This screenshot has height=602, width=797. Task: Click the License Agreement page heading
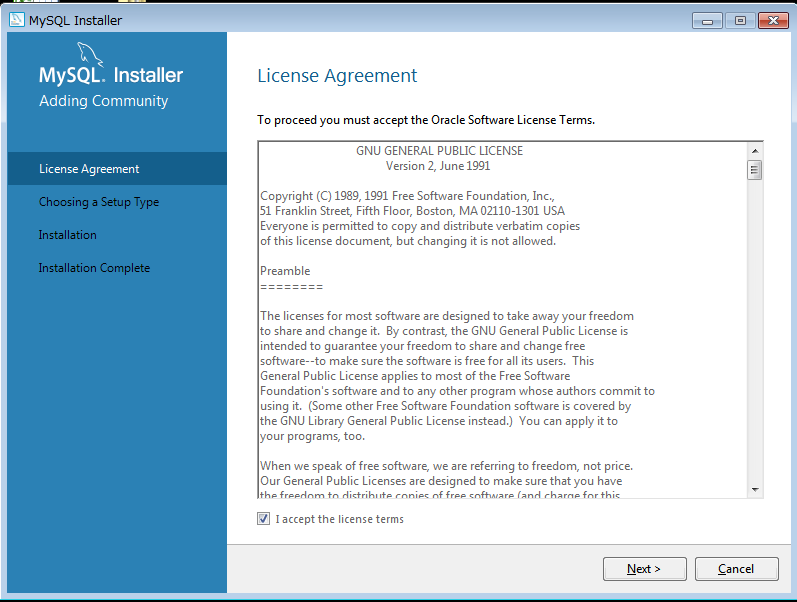(337, 76)
